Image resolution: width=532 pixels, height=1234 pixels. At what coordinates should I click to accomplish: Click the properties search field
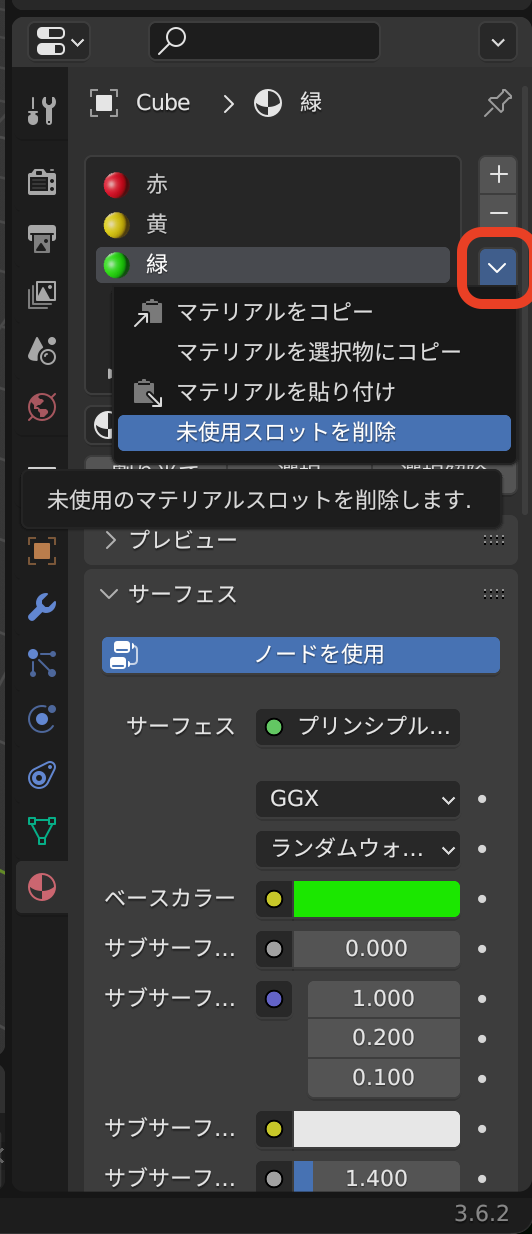pos(264,41)
